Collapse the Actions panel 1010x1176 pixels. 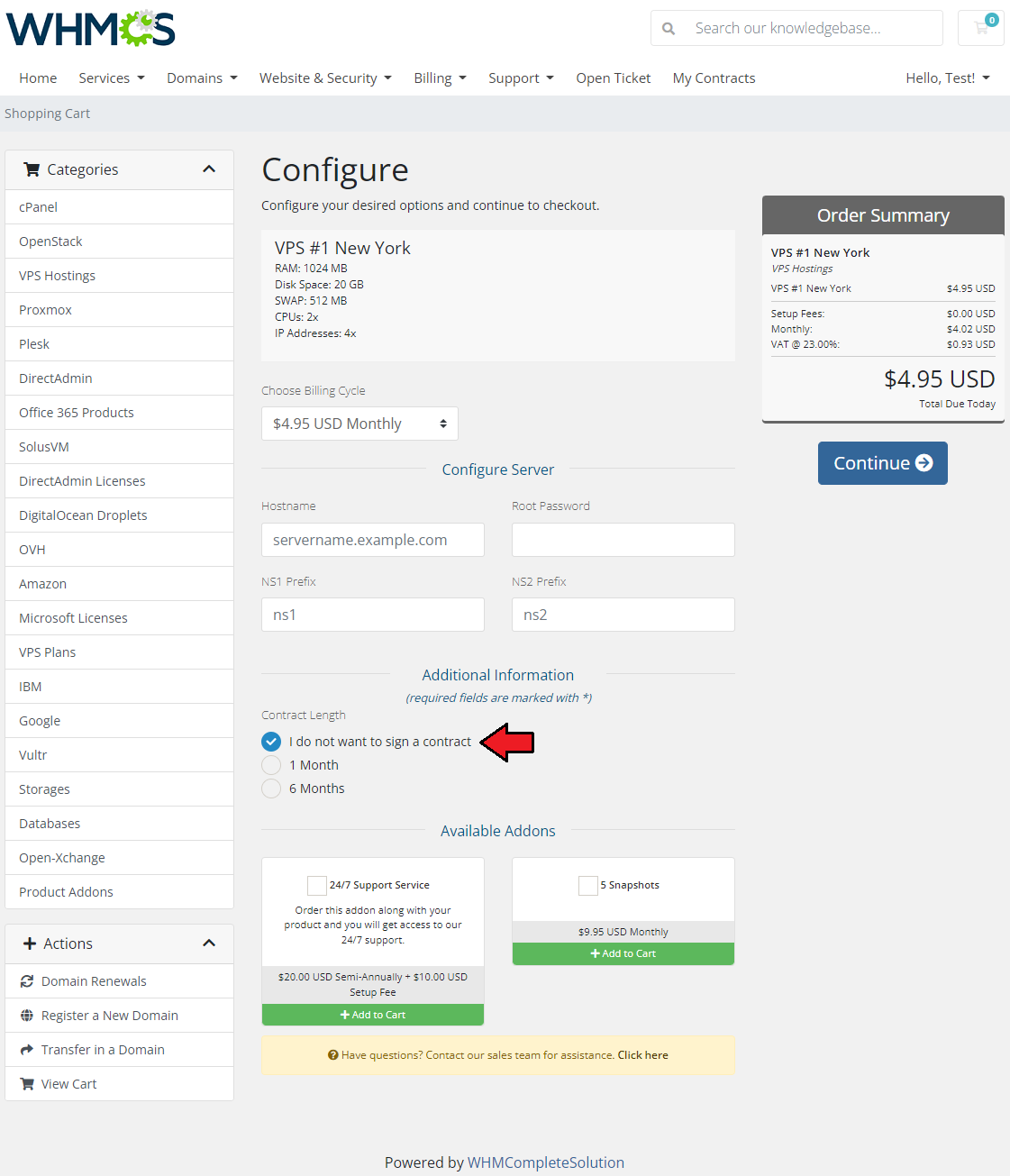pos(209,944)
